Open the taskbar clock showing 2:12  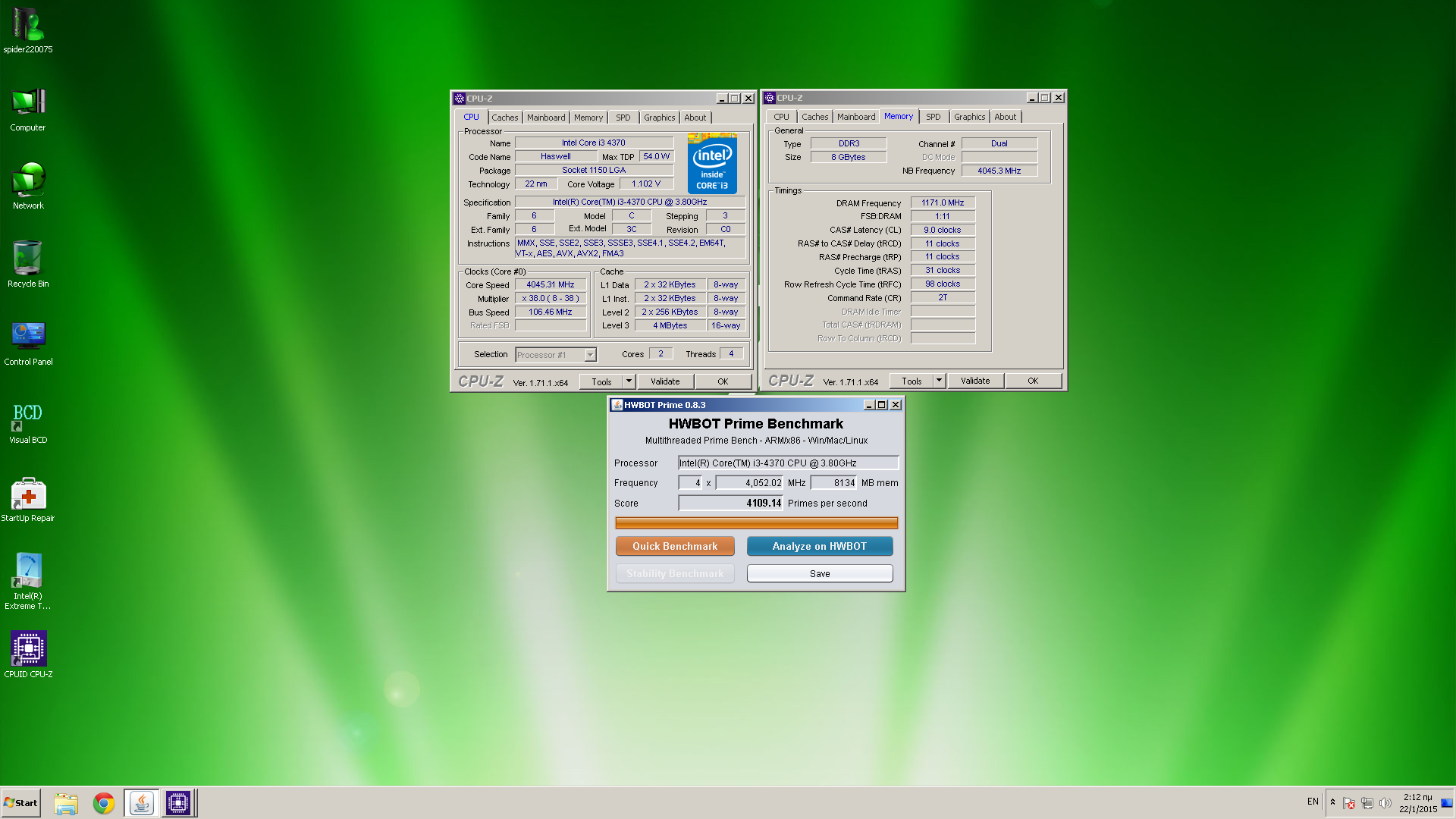1417,803
